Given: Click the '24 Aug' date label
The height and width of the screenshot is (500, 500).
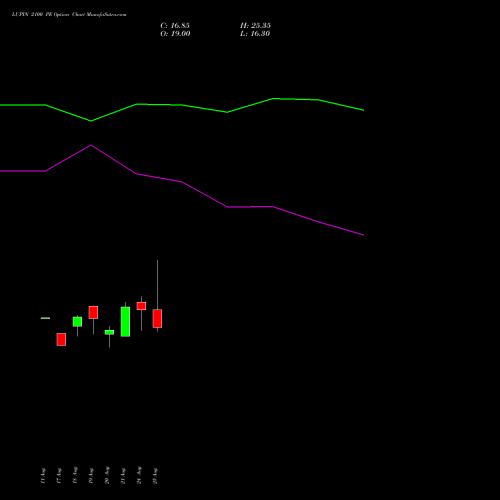Looking at the screenshot, I should (x=139, y=475).
